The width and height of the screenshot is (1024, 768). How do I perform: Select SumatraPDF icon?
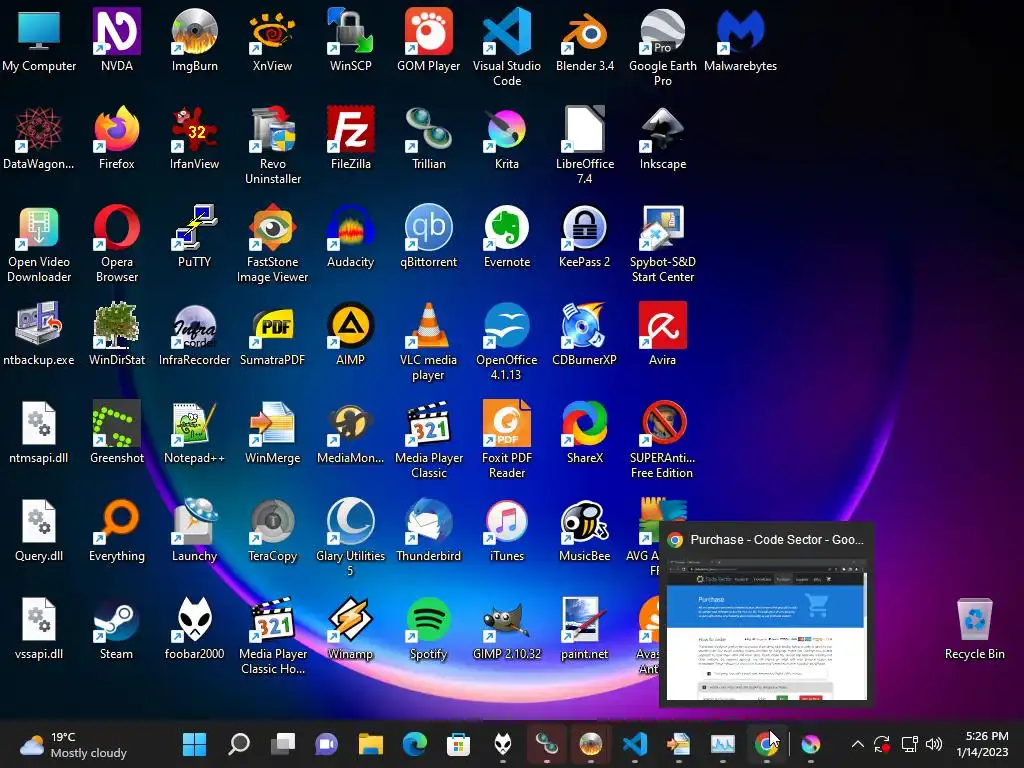coord(272,334)
